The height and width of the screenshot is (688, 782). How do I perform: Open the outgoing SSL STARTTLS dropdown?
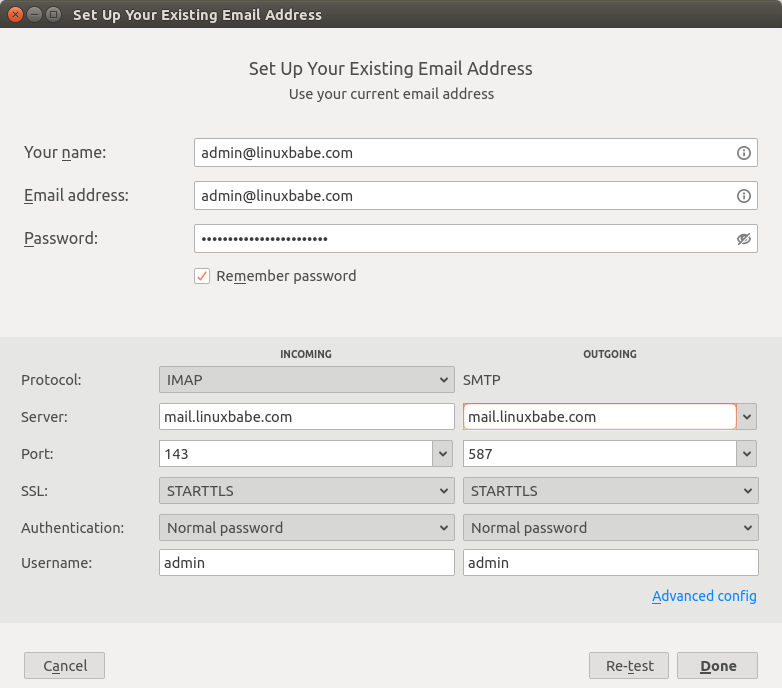[x=610, y=491]
